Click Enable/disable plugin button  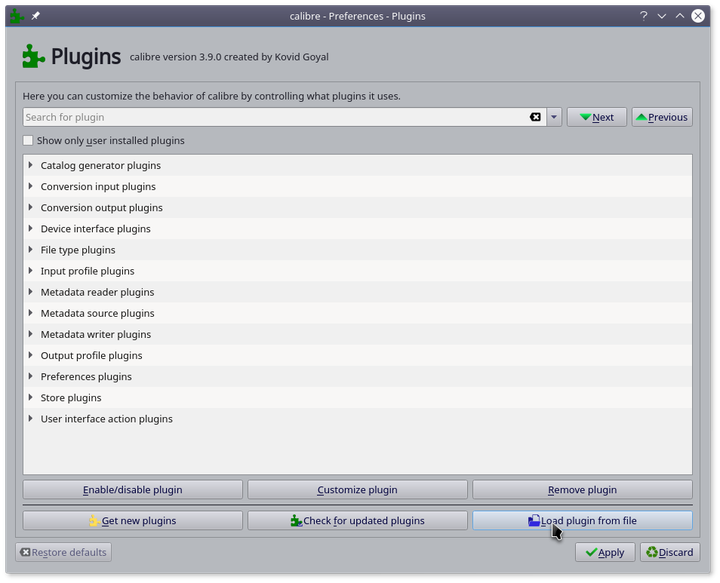[133, 490]
